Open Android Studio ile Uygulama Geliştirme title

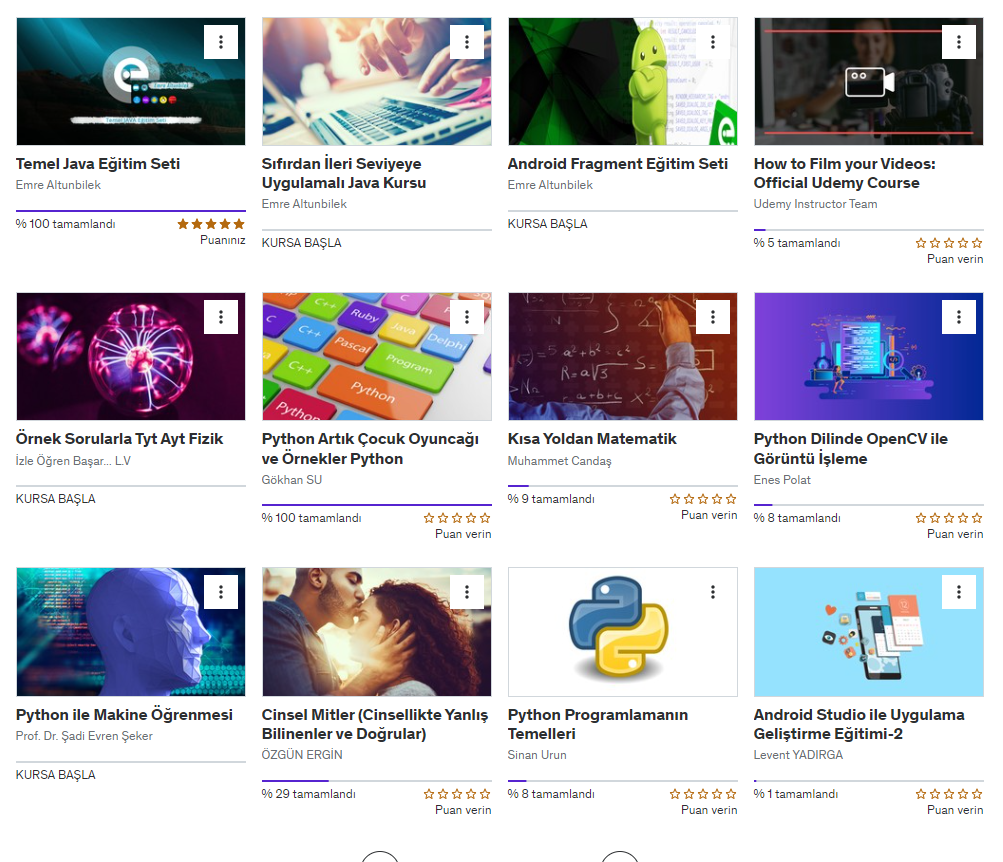[859, 724]
